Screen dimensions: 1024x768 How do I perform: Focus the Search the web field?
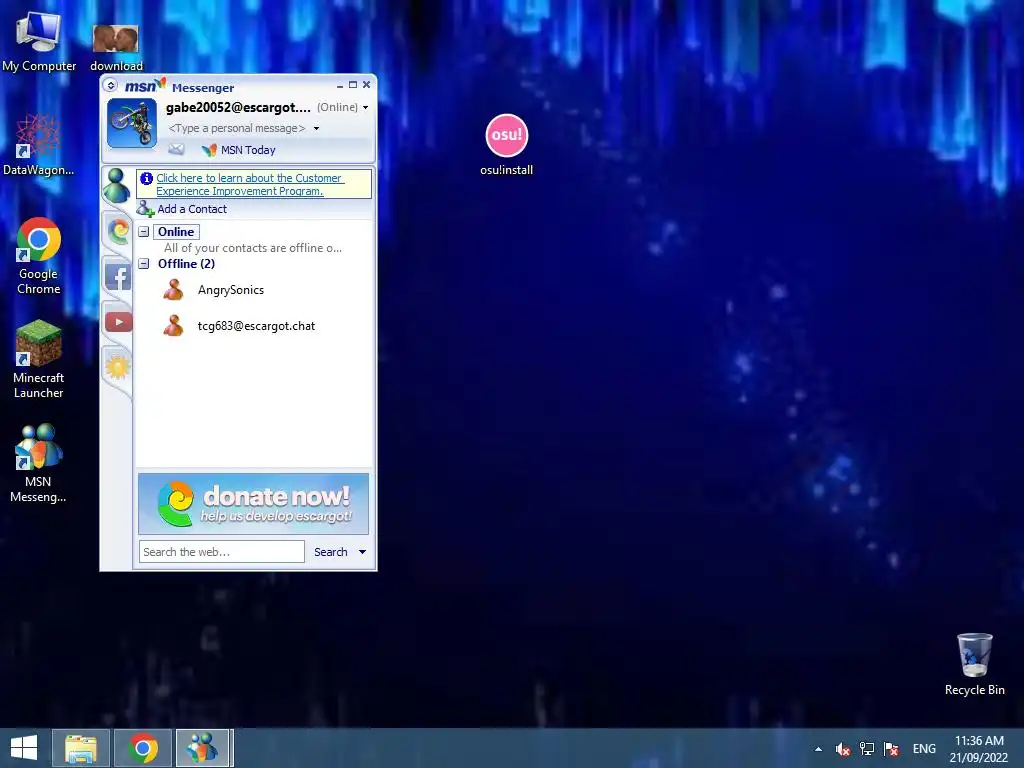(221, 552)
